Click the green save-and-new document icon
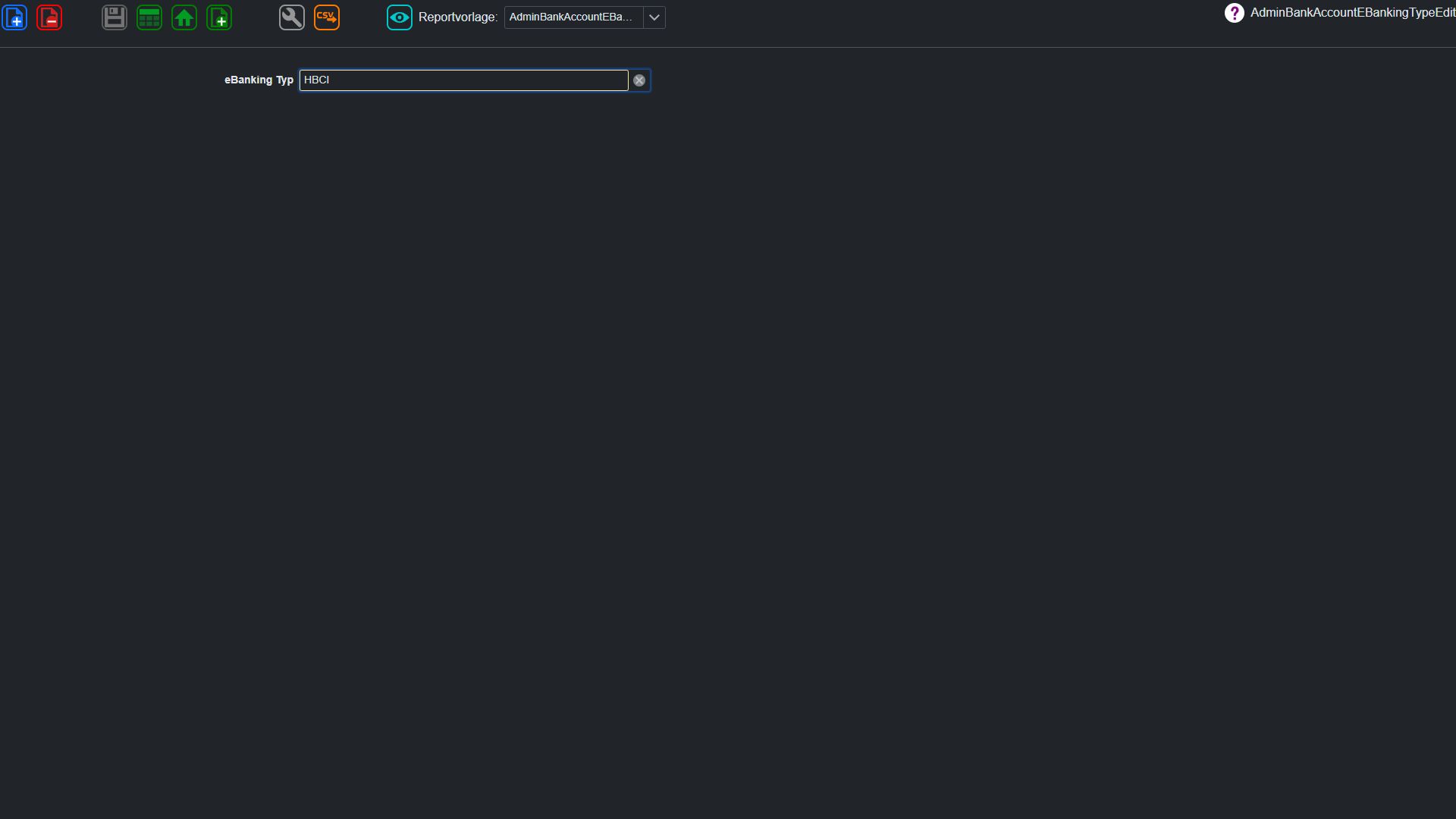1456x819 pixels. point(219,17)
